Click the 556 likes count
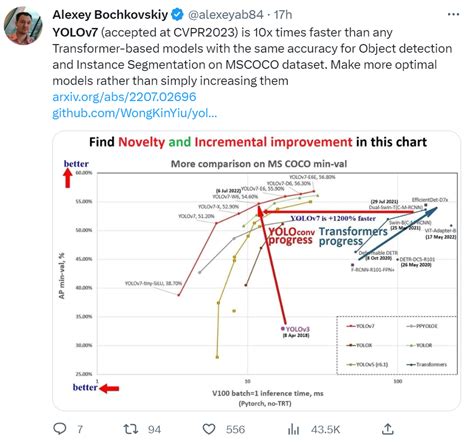The height and width of the screenshot is (444, 474). 235,429
